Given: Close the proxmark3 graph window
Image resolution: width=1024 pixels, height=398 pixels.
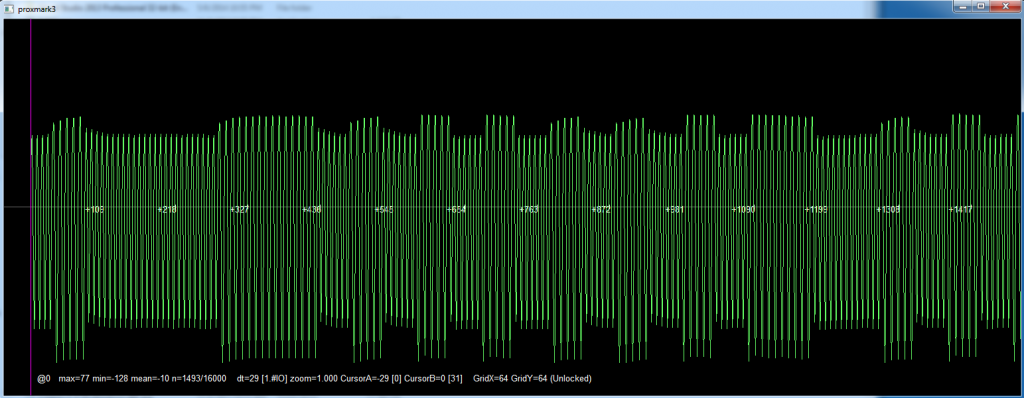Looking at the screenshot, I should (1006, 6).
